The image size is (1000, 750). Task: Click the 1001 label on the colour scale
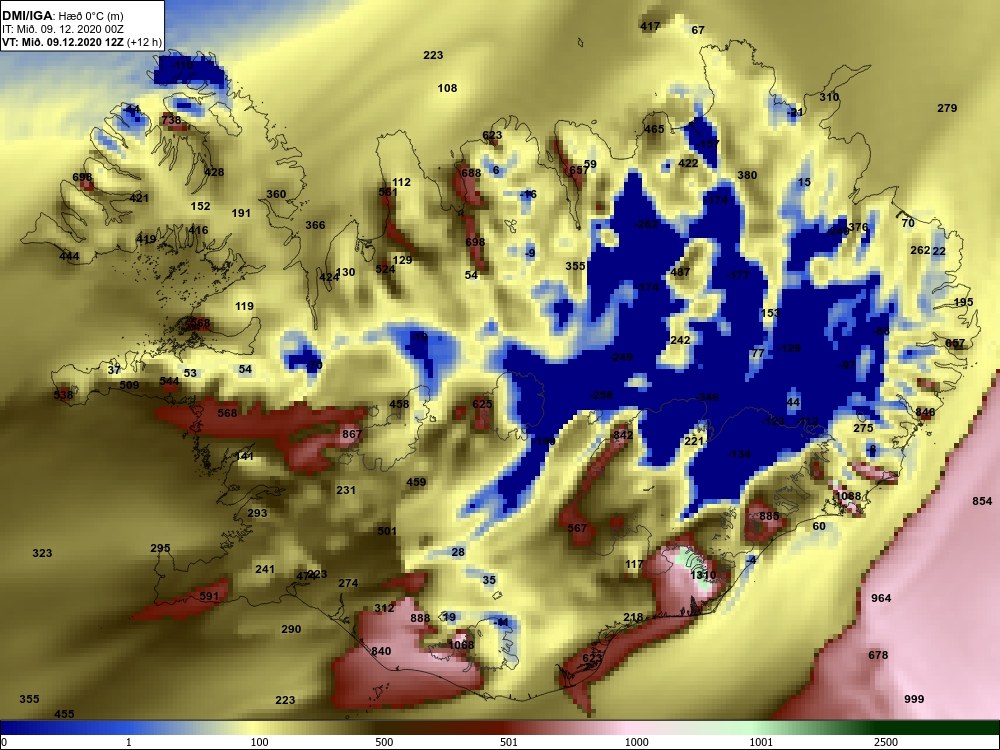[761, 742]
